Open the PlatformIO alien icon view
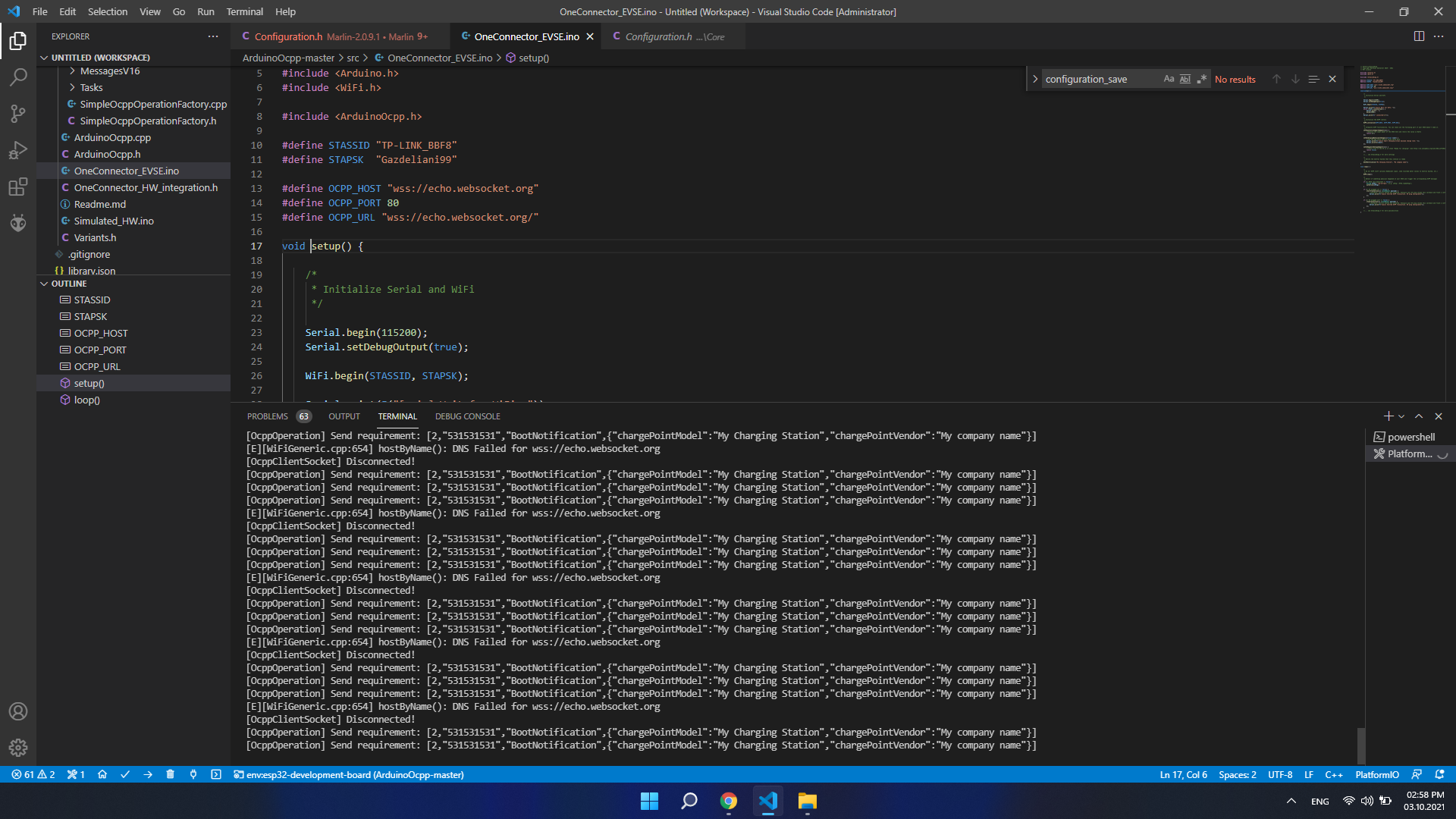The image size is (1456, 819). coord(18,223)
